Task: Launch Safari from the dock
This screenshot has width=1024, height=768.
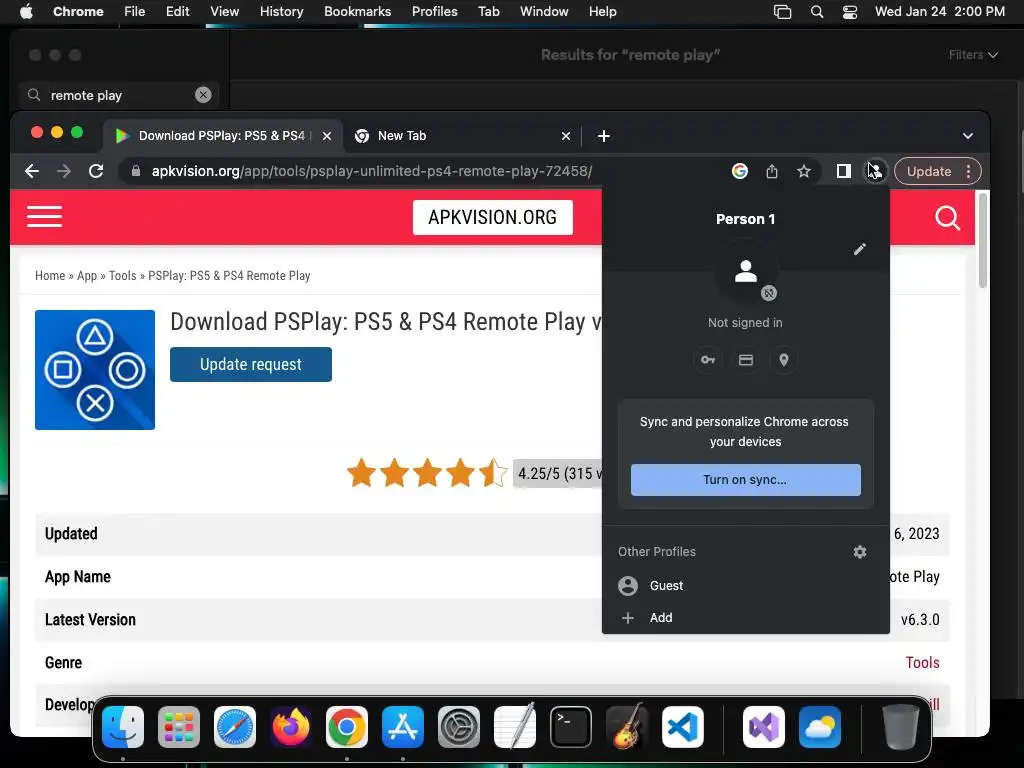Action: tap(234, 727)
